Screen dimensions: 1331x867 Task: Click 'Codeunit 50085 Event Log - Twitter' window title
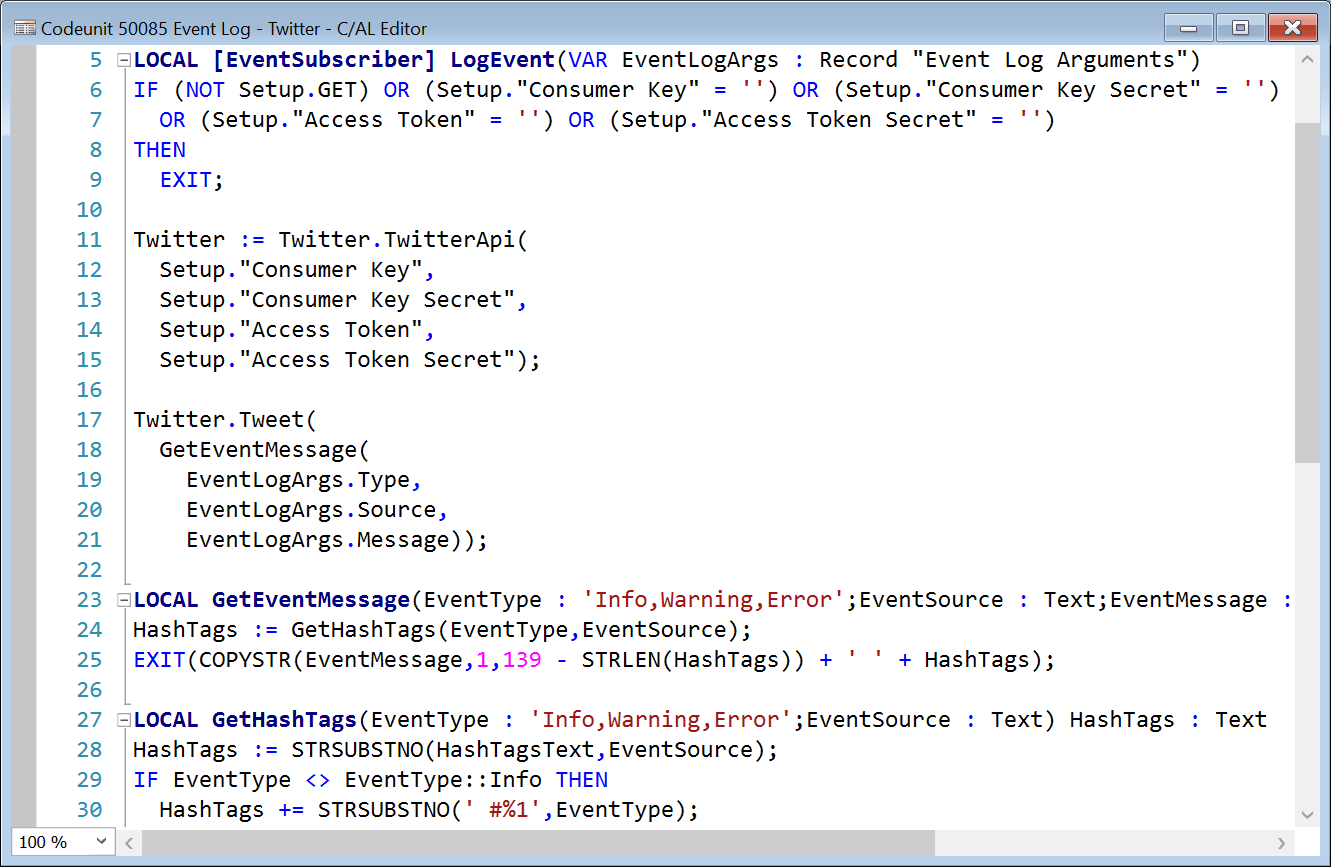point(181,29)
